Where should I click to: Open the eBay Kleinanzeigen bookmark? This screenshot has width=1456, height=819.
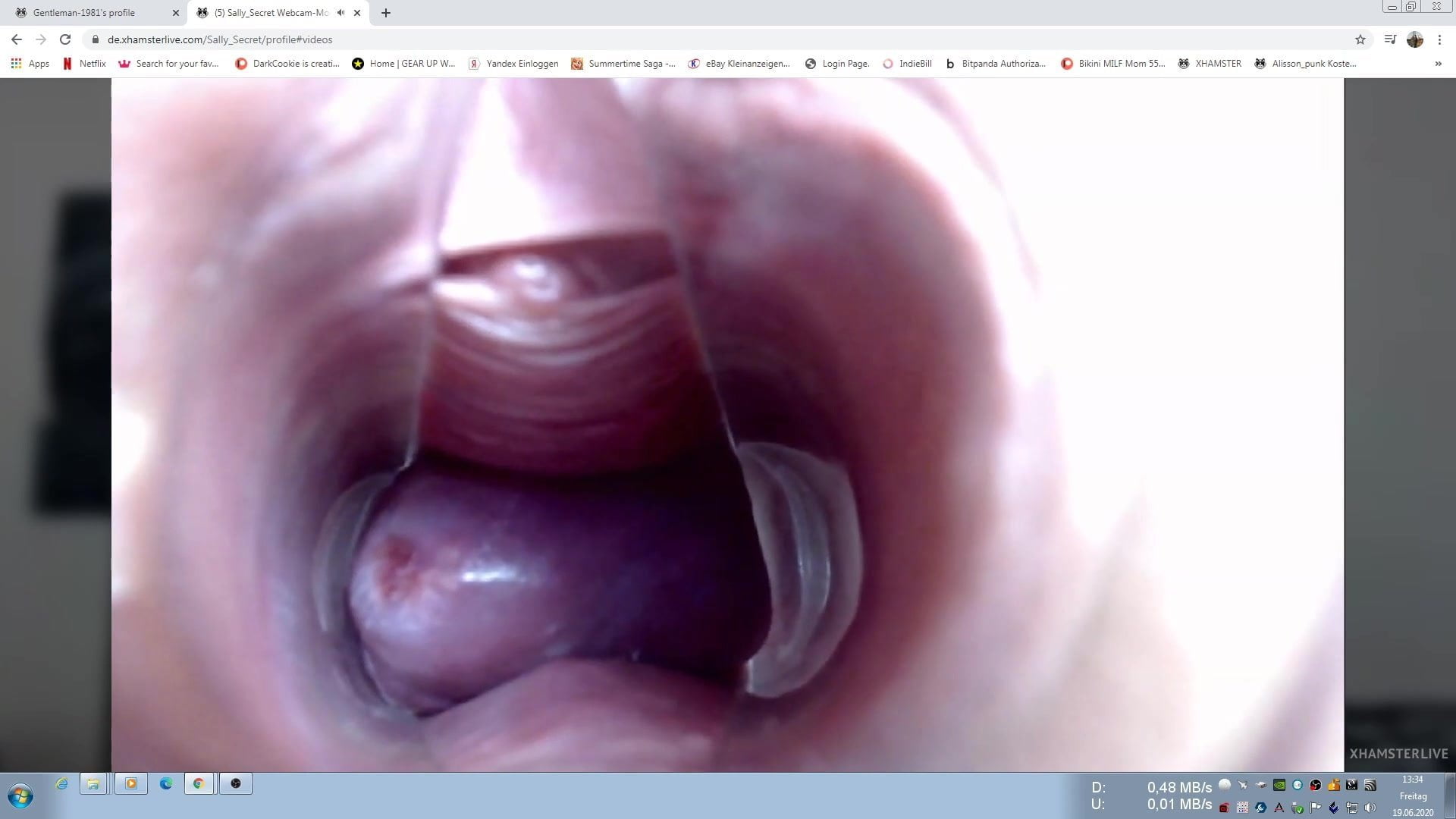click(x=739, y=64)
